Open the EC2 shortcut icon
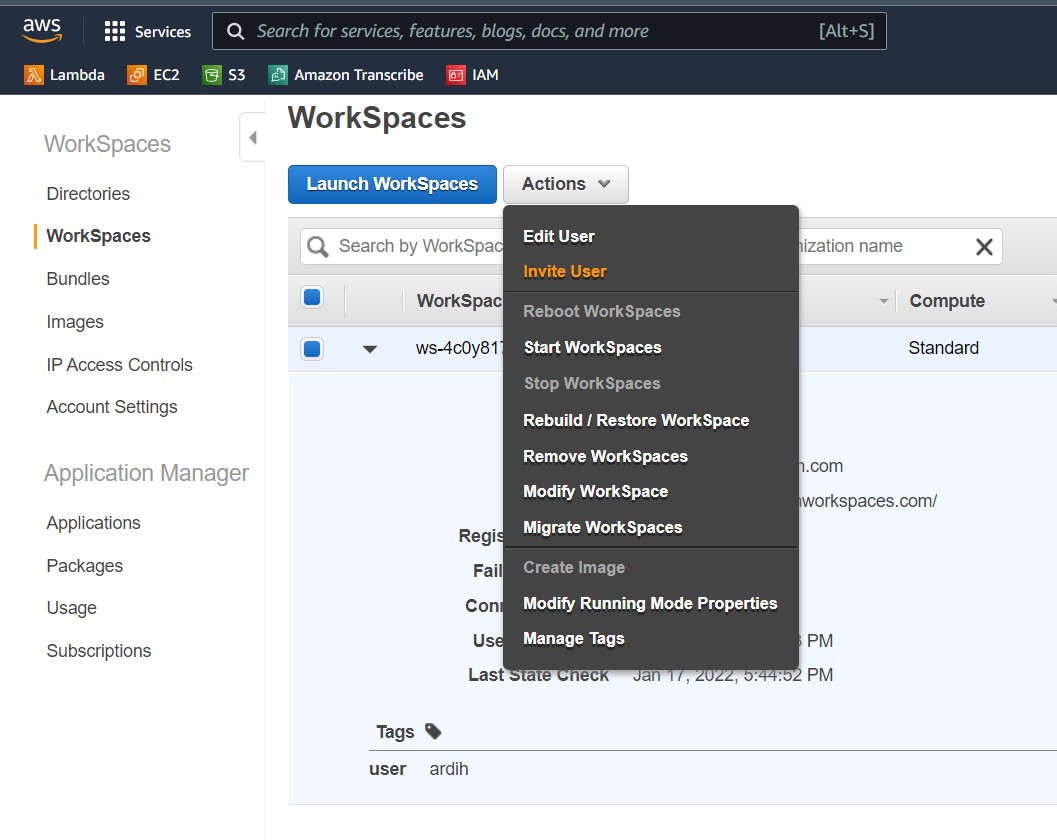The image size is (1057, 840). [x=137, y=75]
